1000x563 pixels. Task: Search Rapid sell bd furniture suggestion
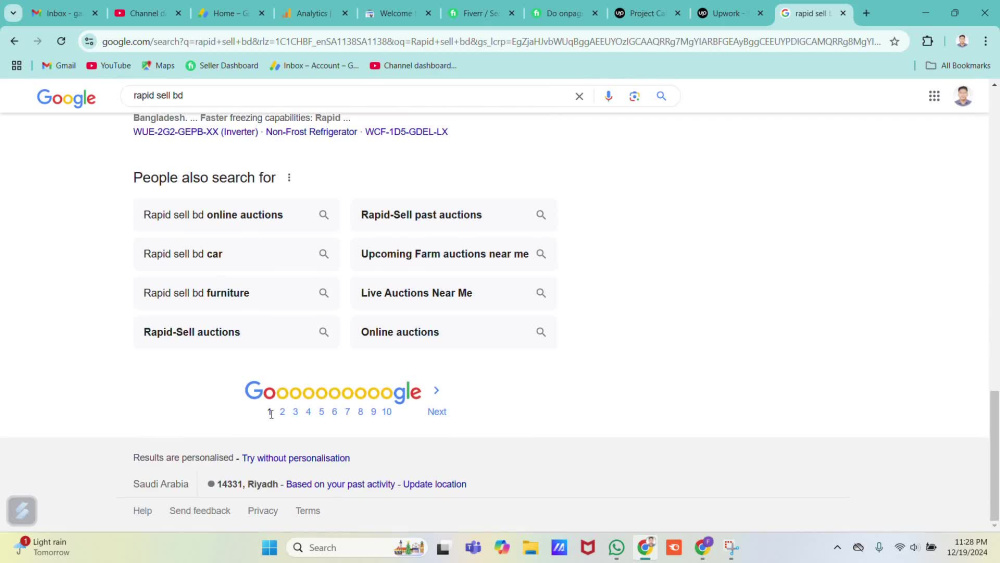[x=236, y=293]
